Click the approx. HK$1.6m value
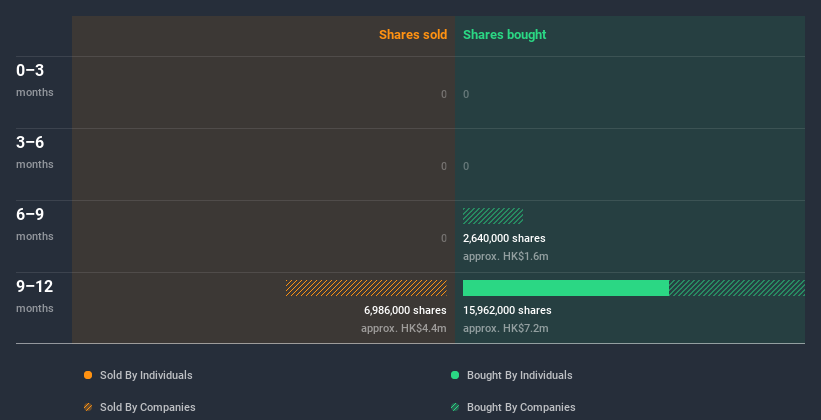 pos(506,257)
